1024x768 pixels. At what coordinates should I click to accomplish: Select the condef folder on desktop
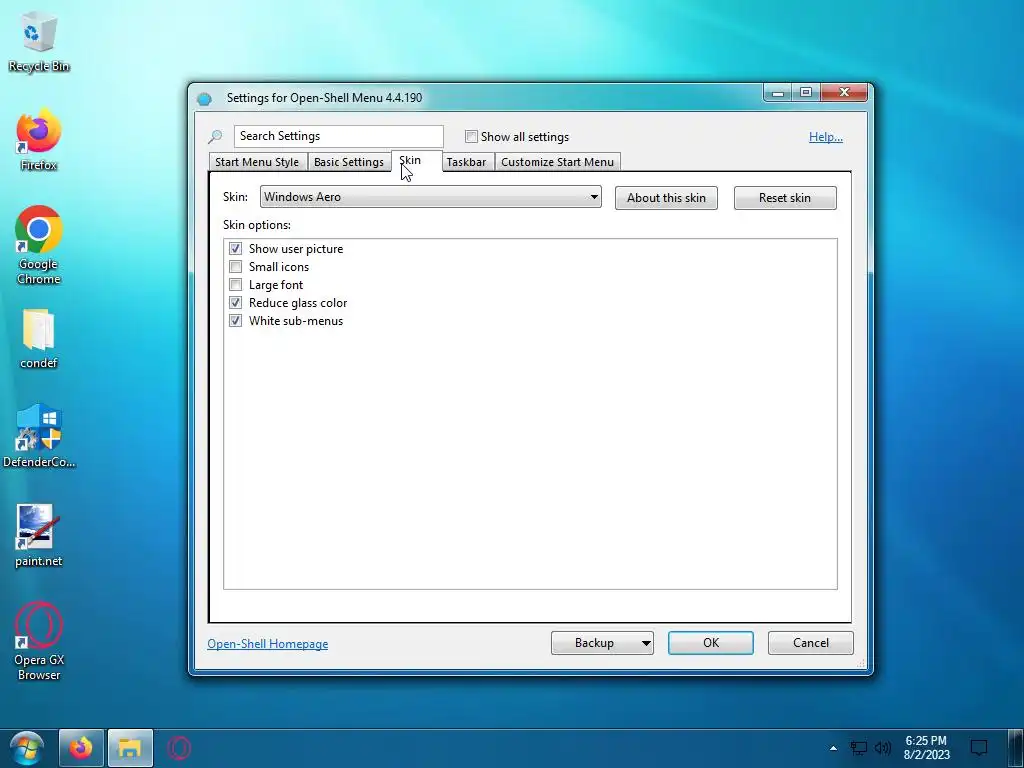[x=39, y=340]
